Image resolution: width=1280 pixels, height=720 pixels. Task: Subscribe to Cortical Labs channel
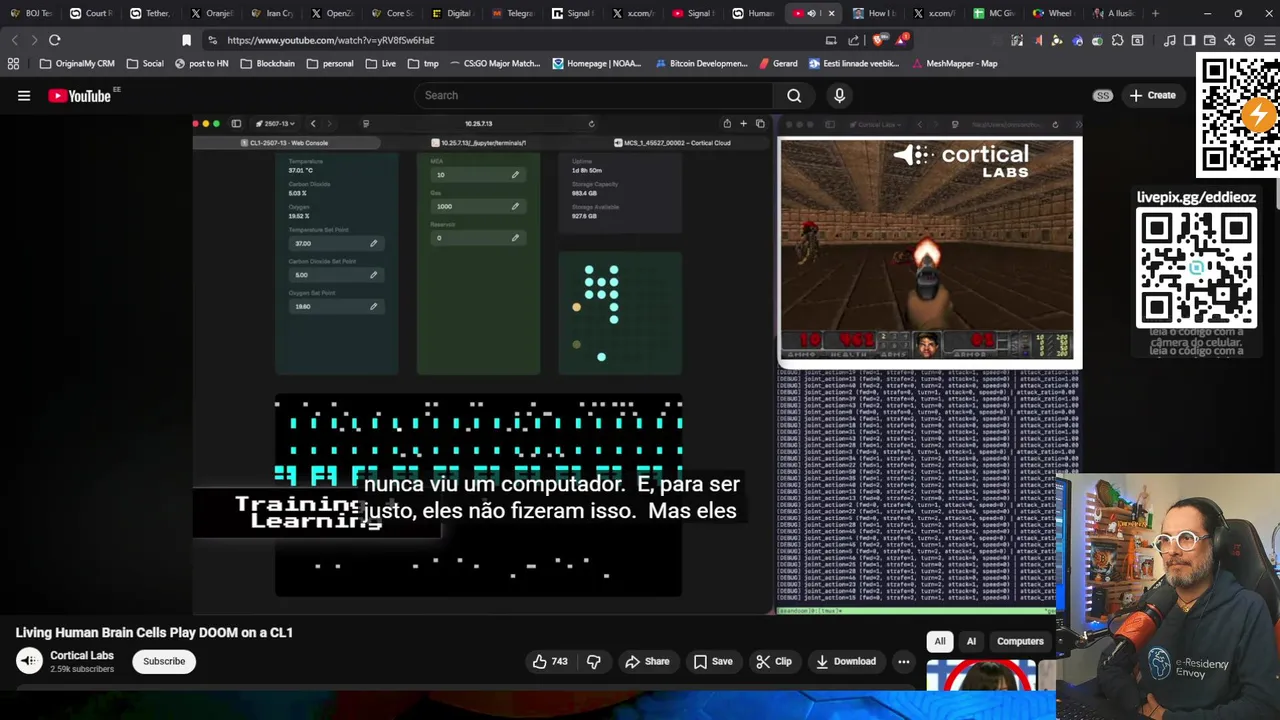(164, 661)
